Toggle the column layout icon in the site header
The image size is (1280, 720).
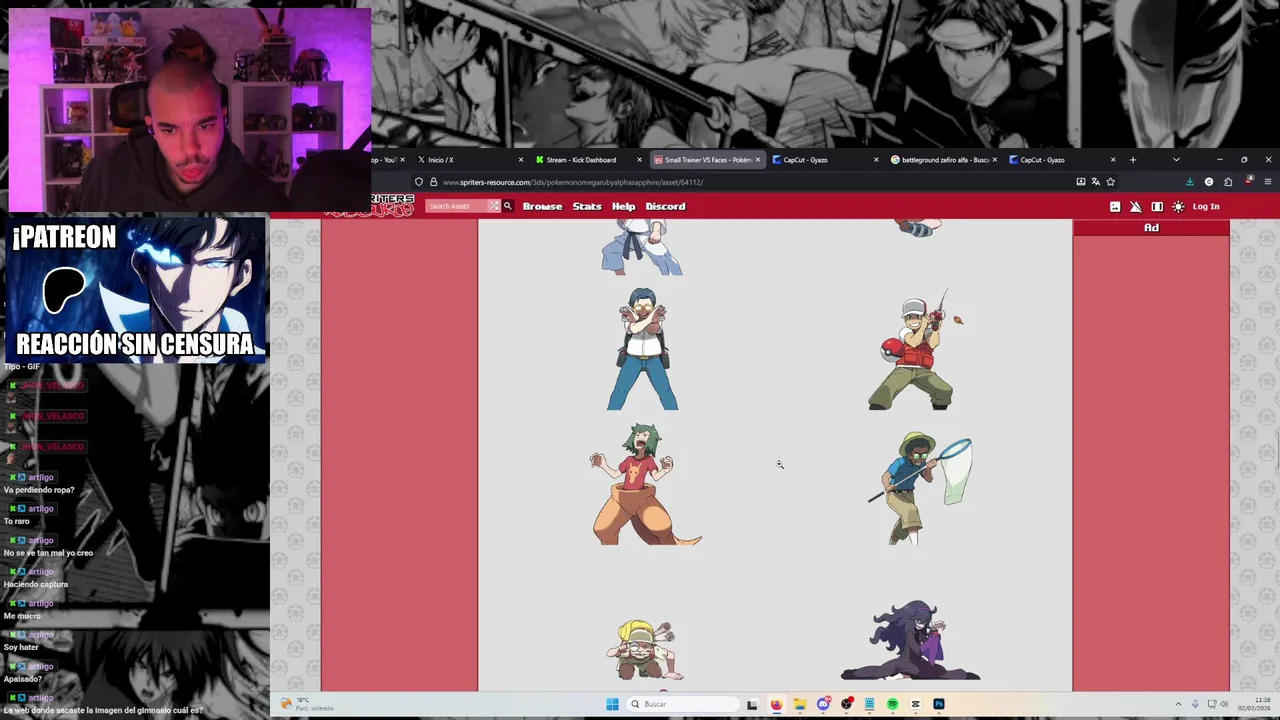click(x=1157, y=207)
